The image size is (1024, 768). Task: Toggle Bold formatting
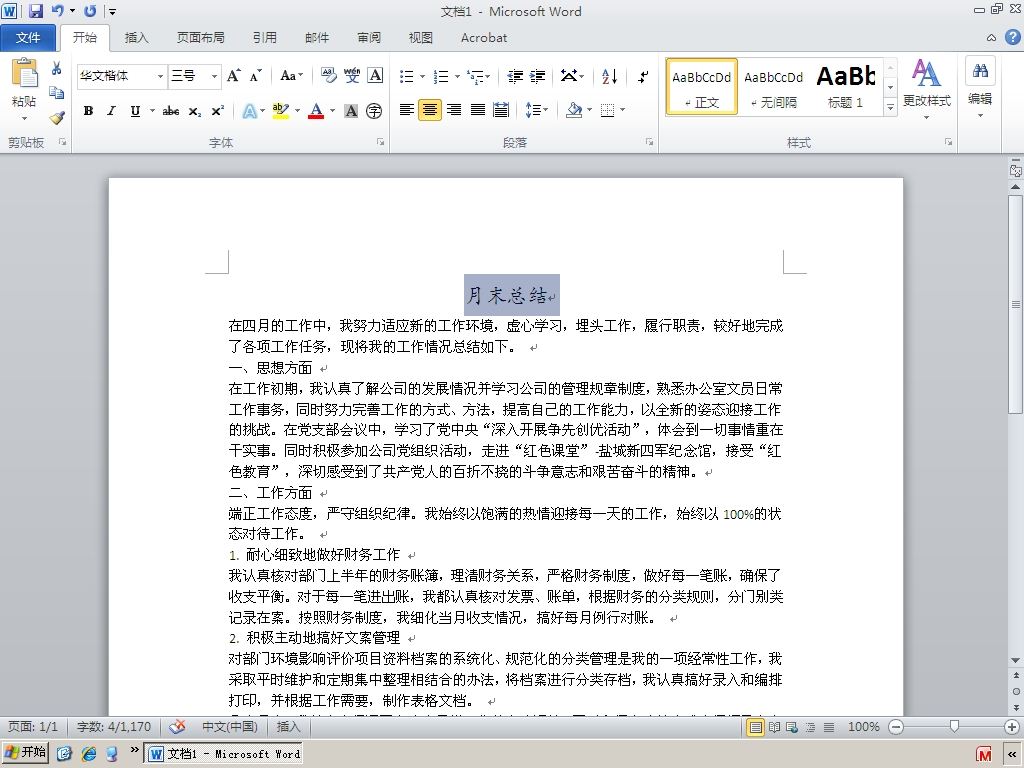[88, 111]
